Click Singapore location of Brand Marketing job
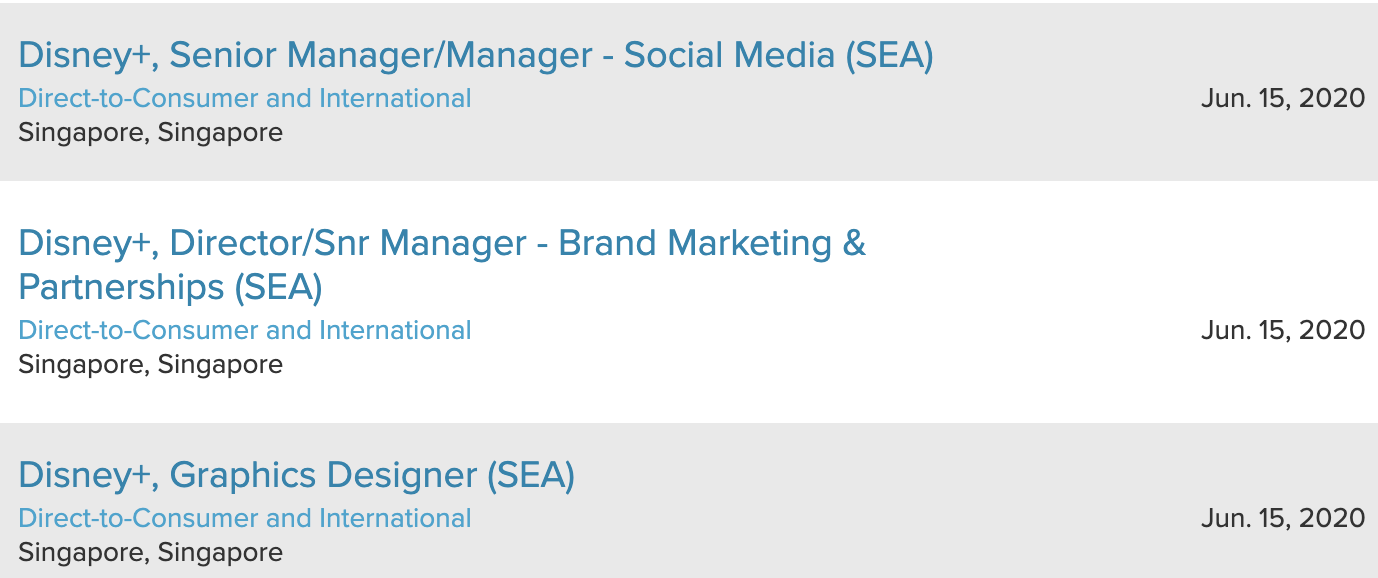This screenshot has width=1378, height=578. 150,365
